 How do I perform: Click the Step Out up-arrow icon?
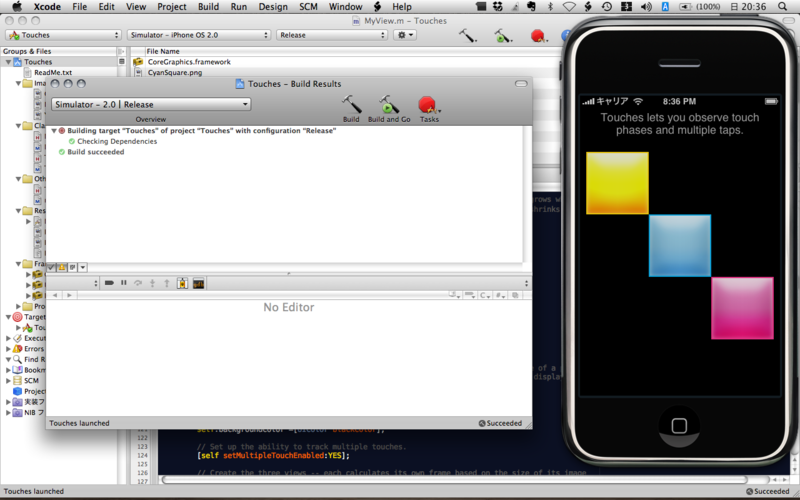pyautogui.click(x=166, y=283)
